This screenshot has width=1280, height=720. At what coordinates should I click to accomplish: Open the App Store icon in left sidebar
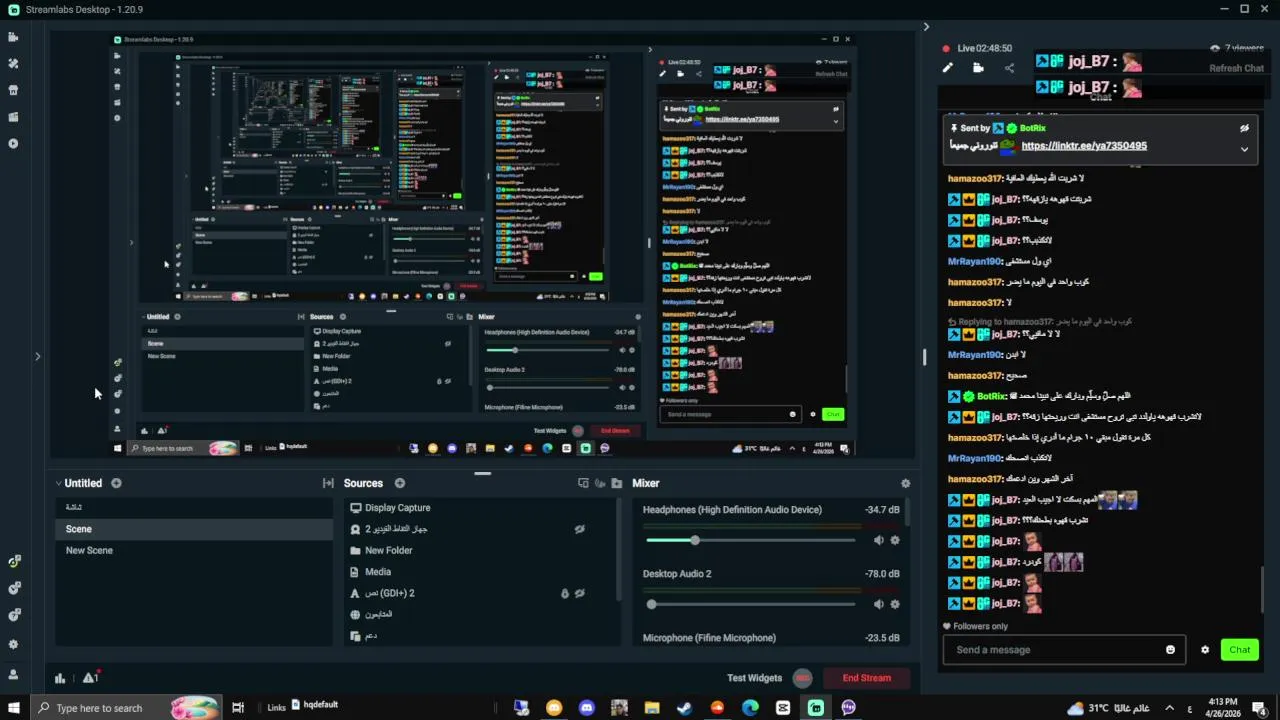click(x=13, y=90)
